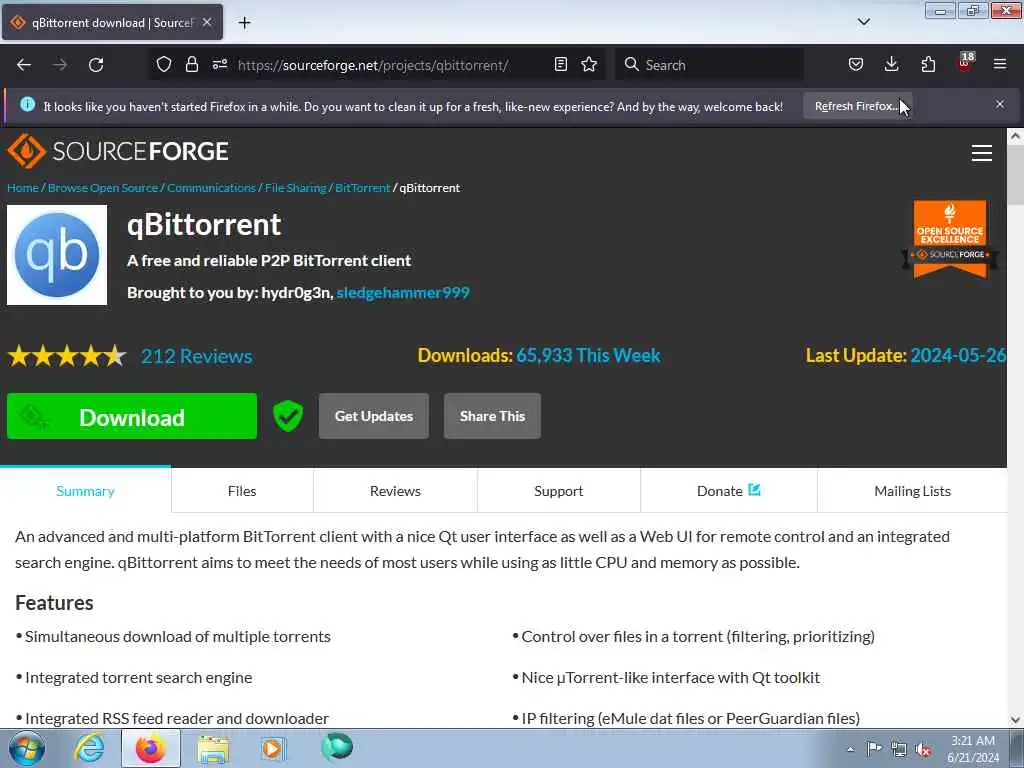The height and width of the screenshot is (768, 1024).
Task: Open the Firefox application menu icon
Action: coord(1000,64)
